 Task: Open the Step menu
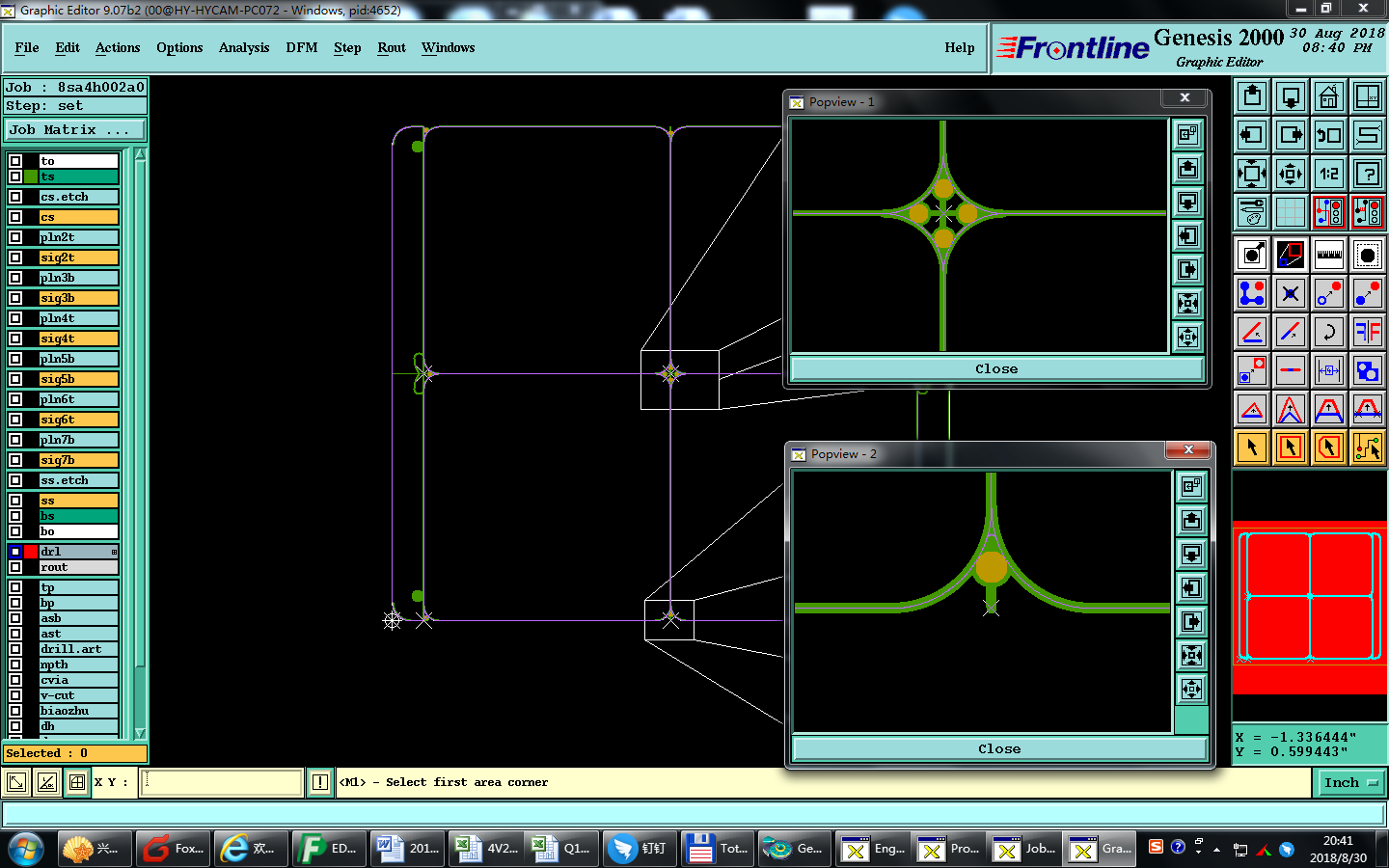point(347,48)
